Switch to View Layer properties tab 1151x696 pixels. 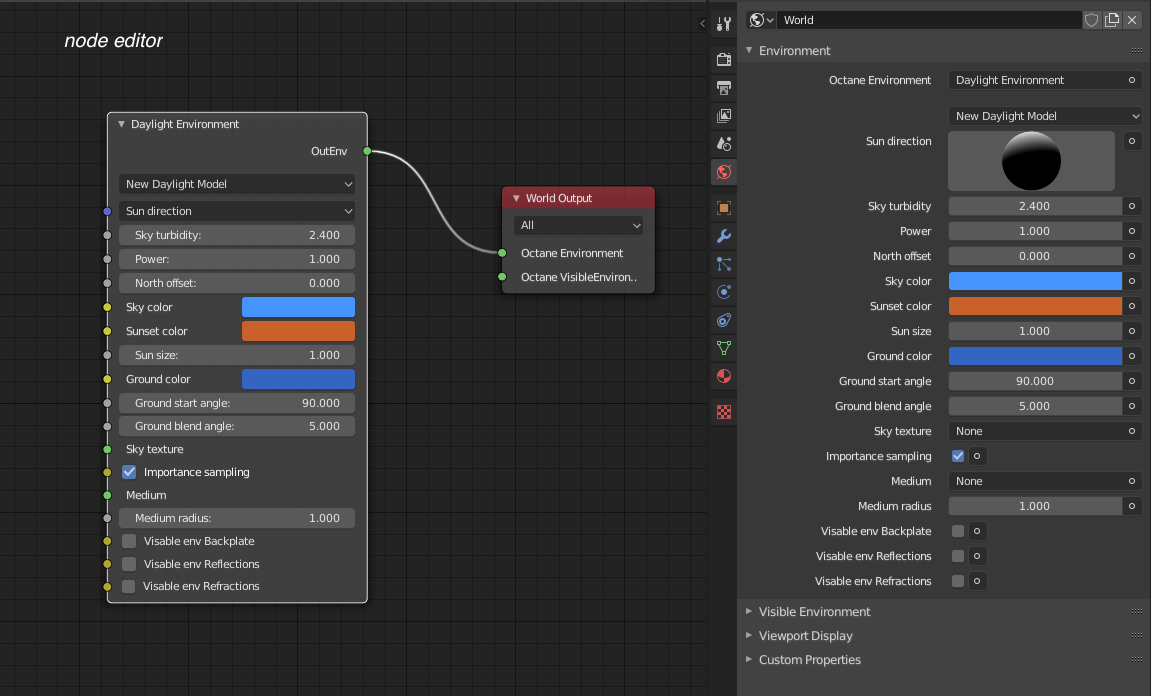click(724, 116)
